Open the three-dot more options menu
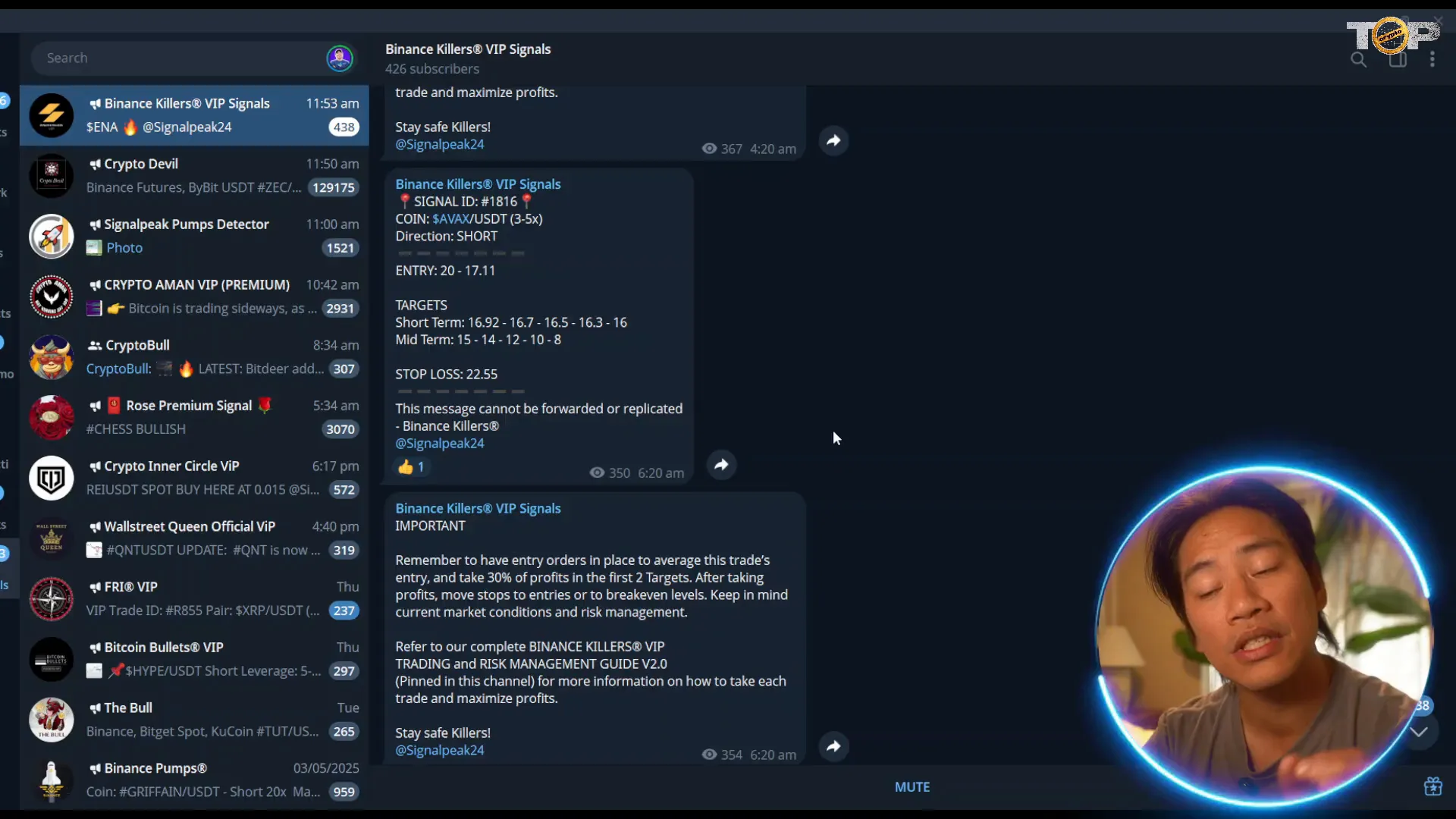 click(x=1432, y=59)
